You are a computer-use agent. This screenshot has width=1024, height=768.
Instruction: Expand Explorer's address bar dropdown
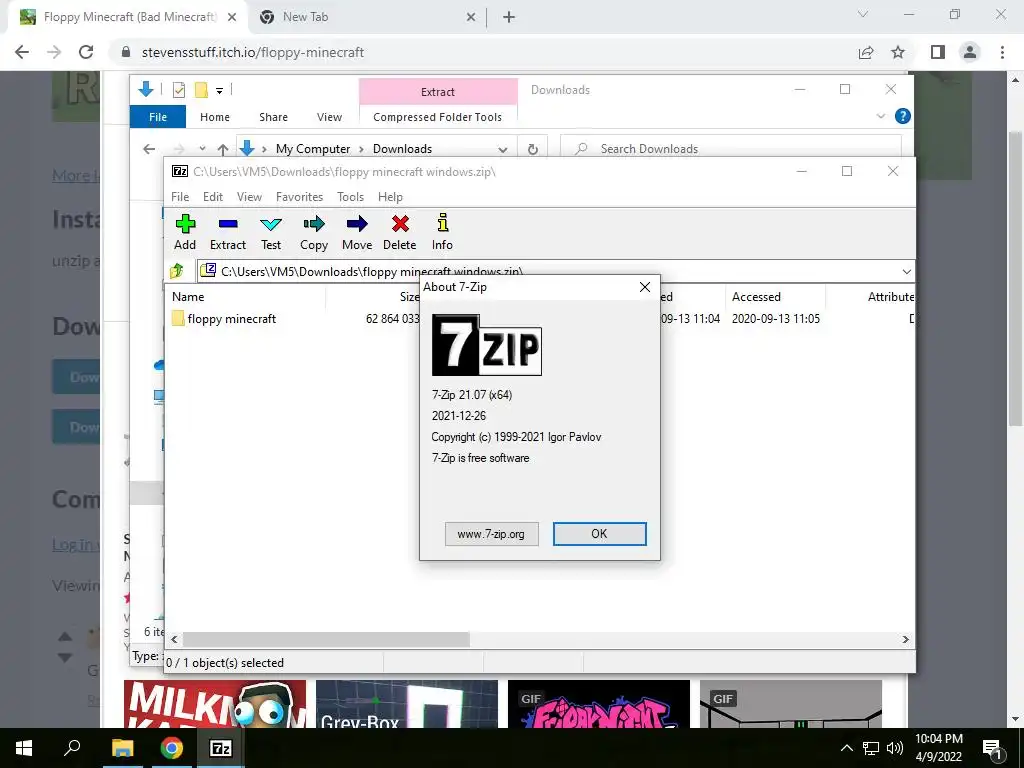click(502, 149)
